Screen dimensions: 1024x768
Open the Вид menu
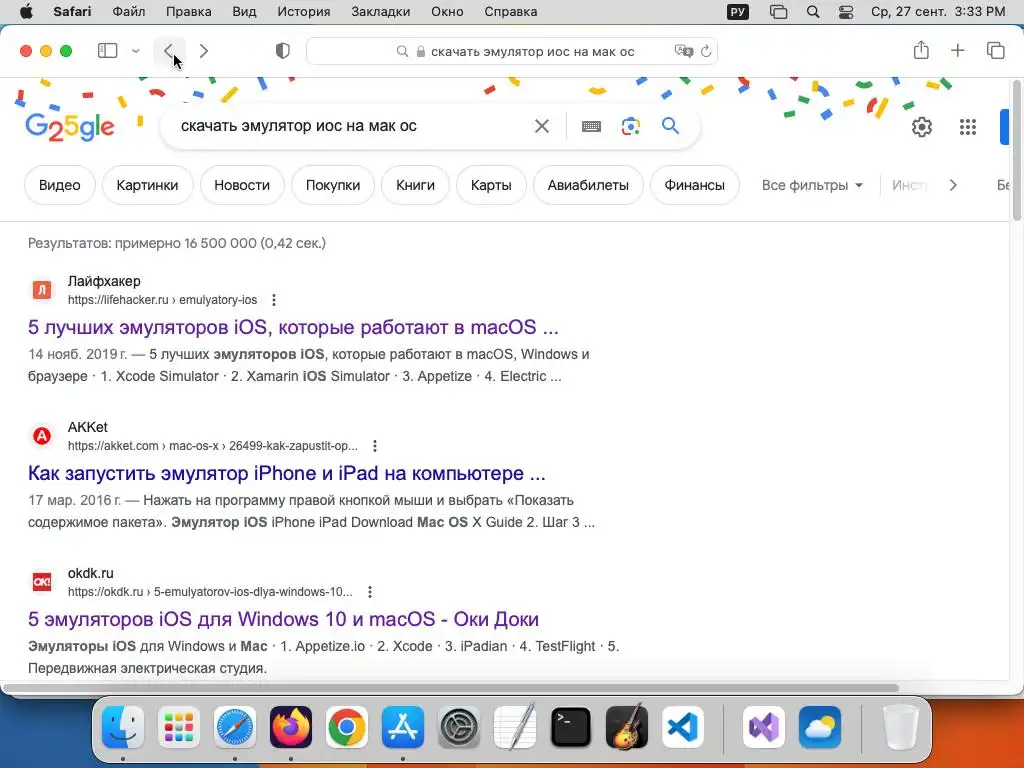click(x=244, y=12)
